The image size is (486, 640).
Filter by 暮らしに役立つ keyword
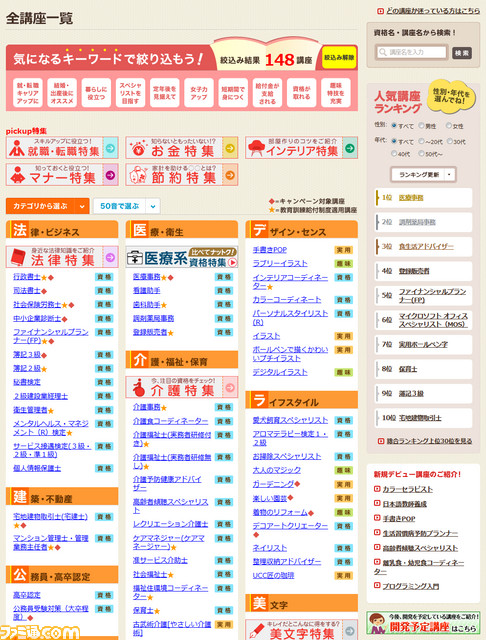[96, 93]
